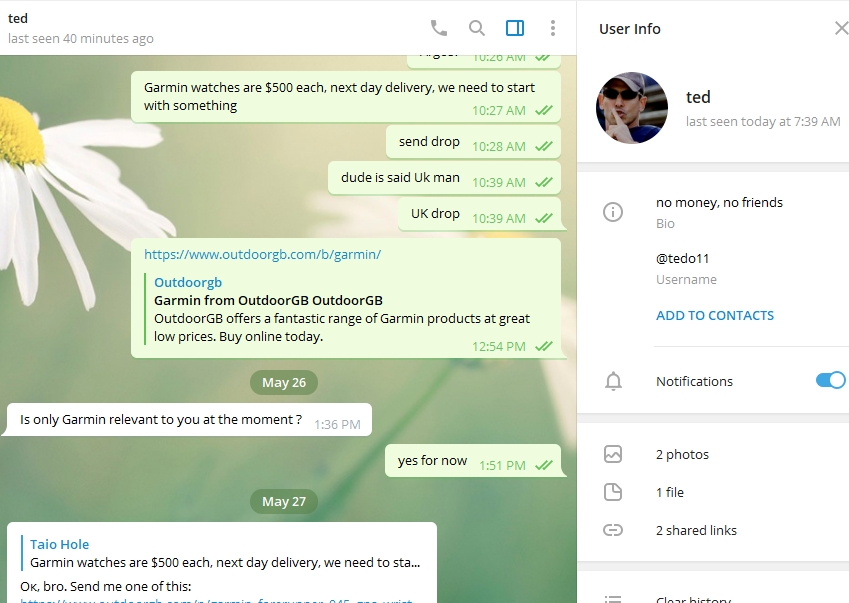Click the notifications bell icon
Image resolution: width=849 pixels, height=603 pixels.
[613, 381]
